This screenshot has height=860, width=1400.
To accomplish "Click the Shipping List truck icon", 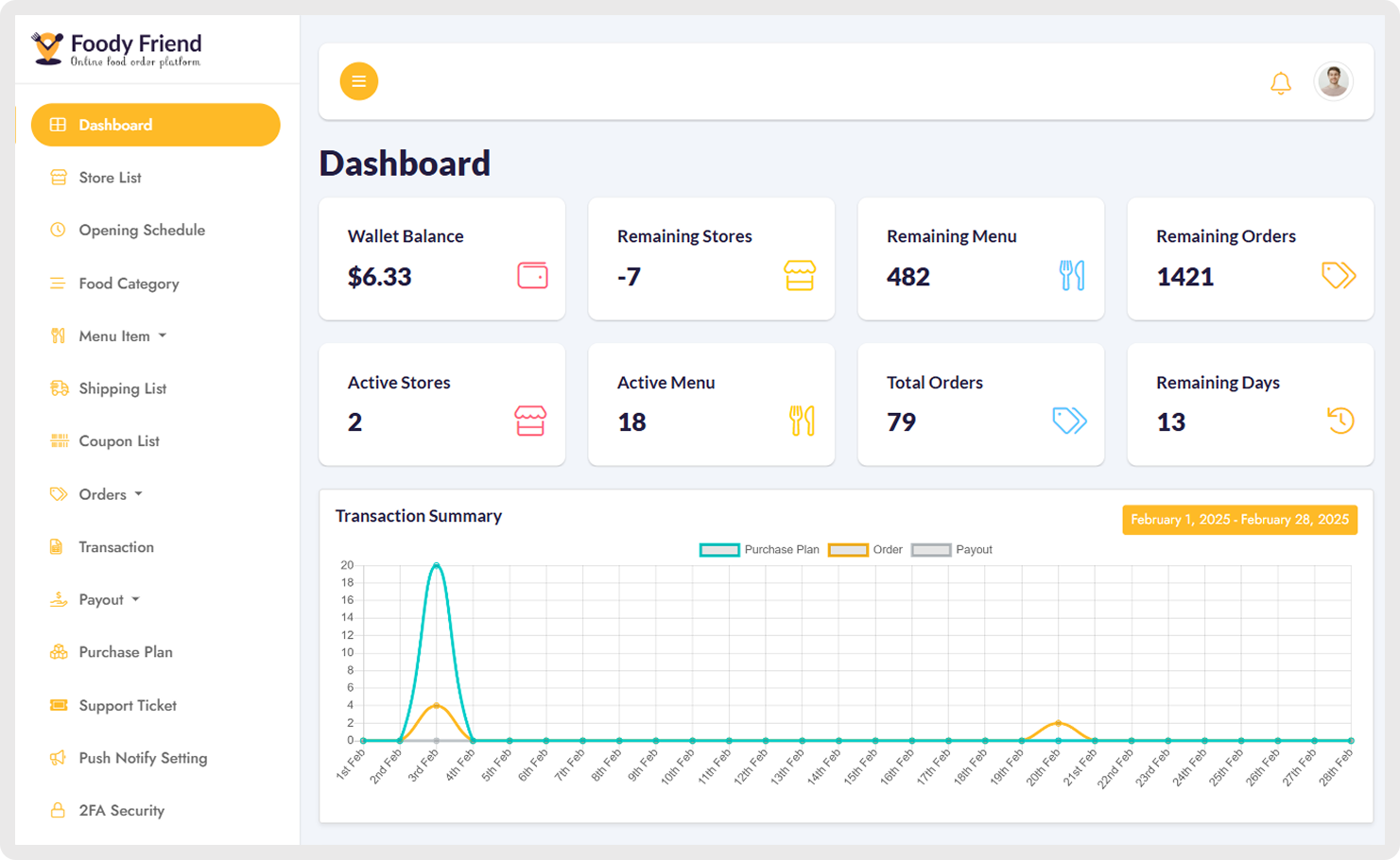I will [59, 388].
